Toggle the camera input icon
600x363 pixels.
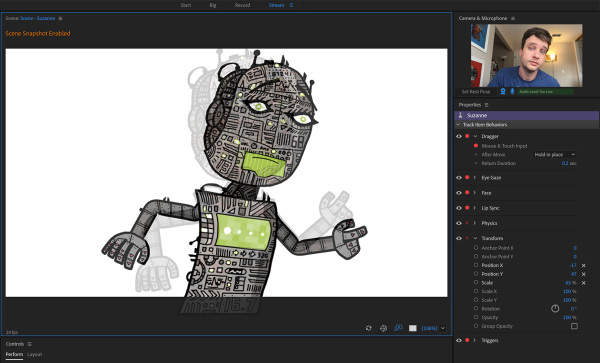point(503,91)
